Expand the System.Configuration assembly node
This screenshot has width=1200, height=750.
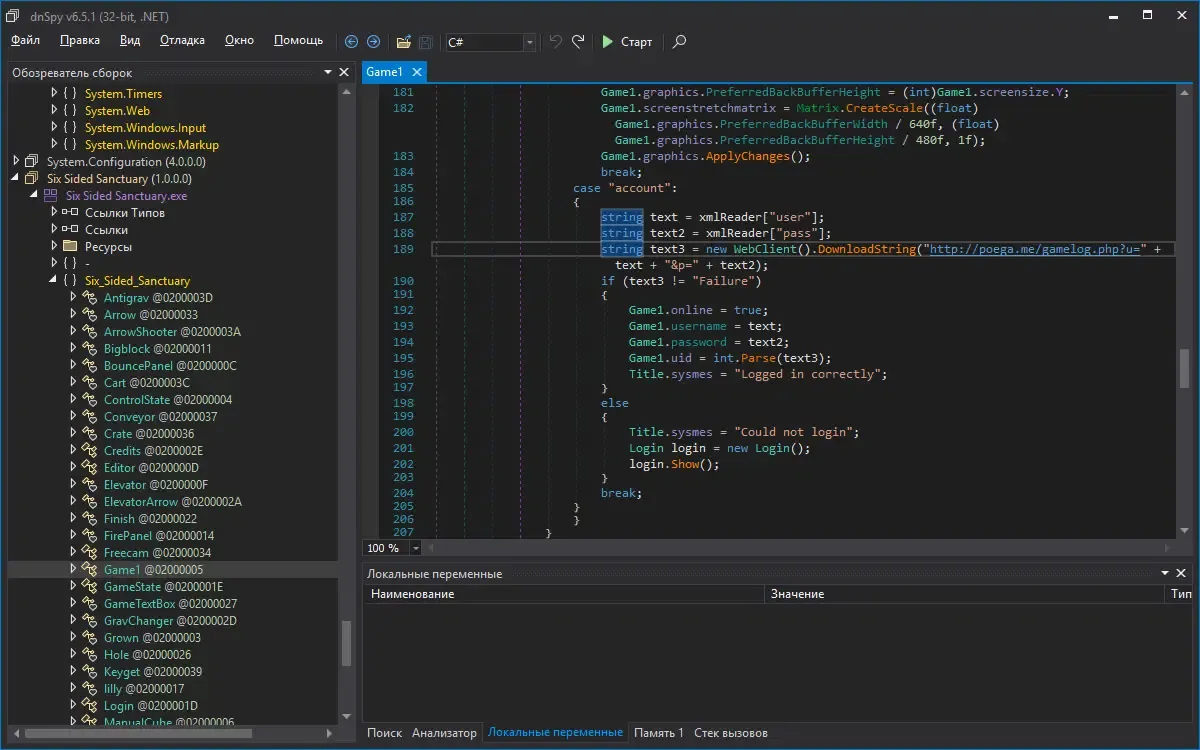pos(16,162)
